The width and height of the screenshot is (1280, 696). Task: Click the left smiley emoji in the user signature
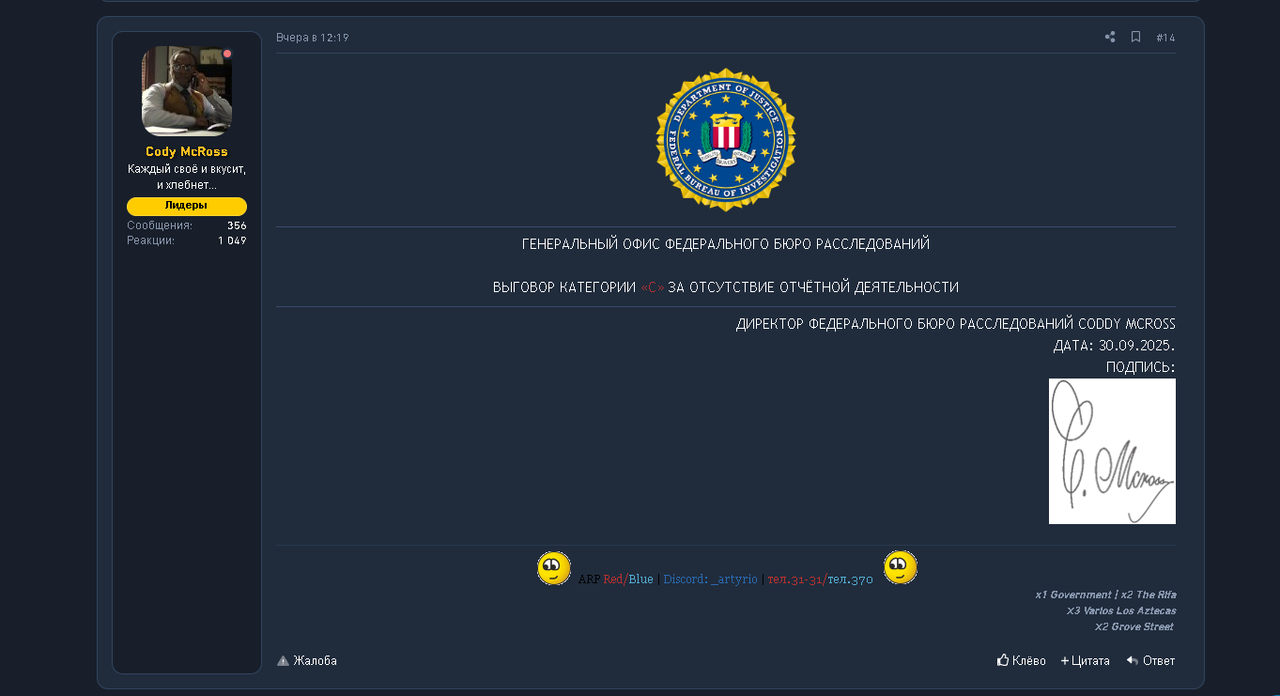(x=554, y=568)
